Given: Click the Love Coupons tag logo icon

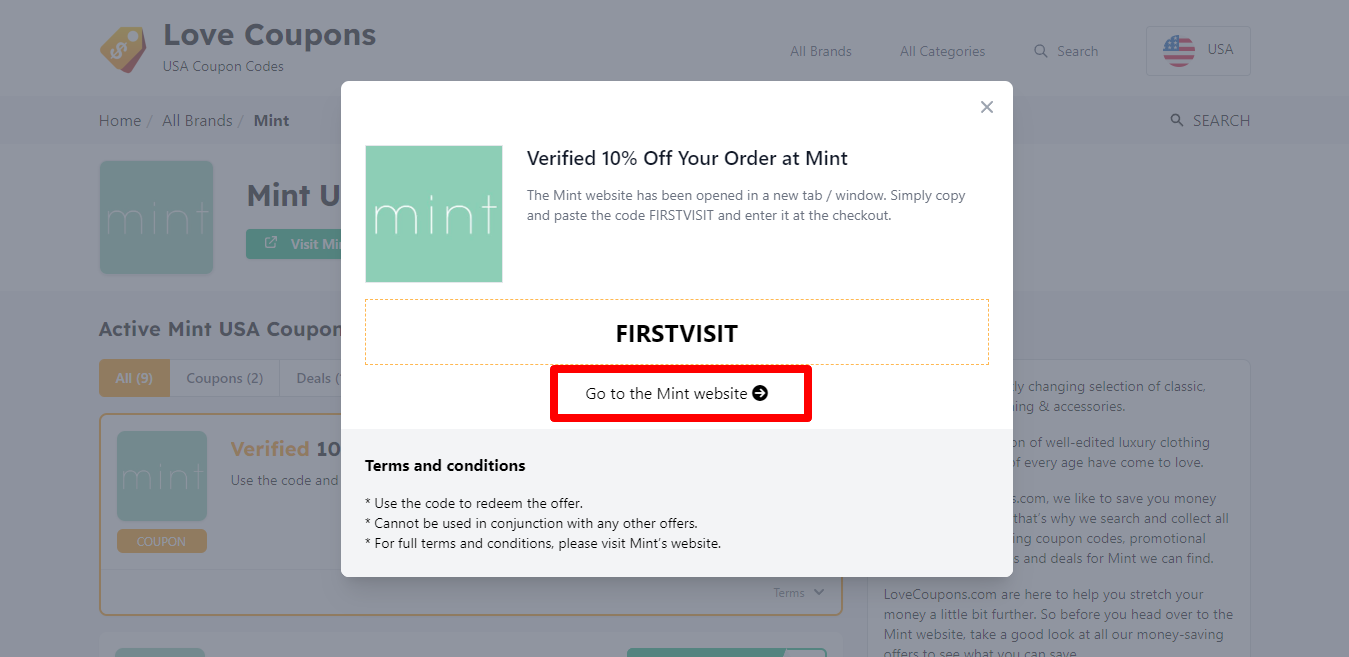Looking at the screenshot, I should pos(123,49).
